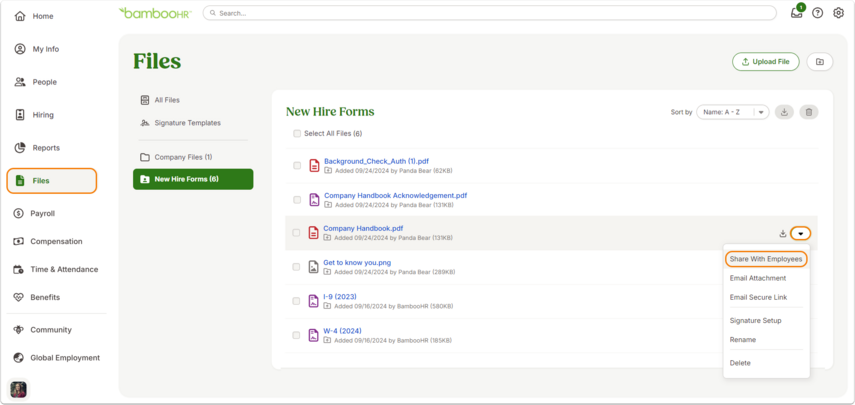Click the new folder icon button
855x405 pixels.
[x=820, y=62]
